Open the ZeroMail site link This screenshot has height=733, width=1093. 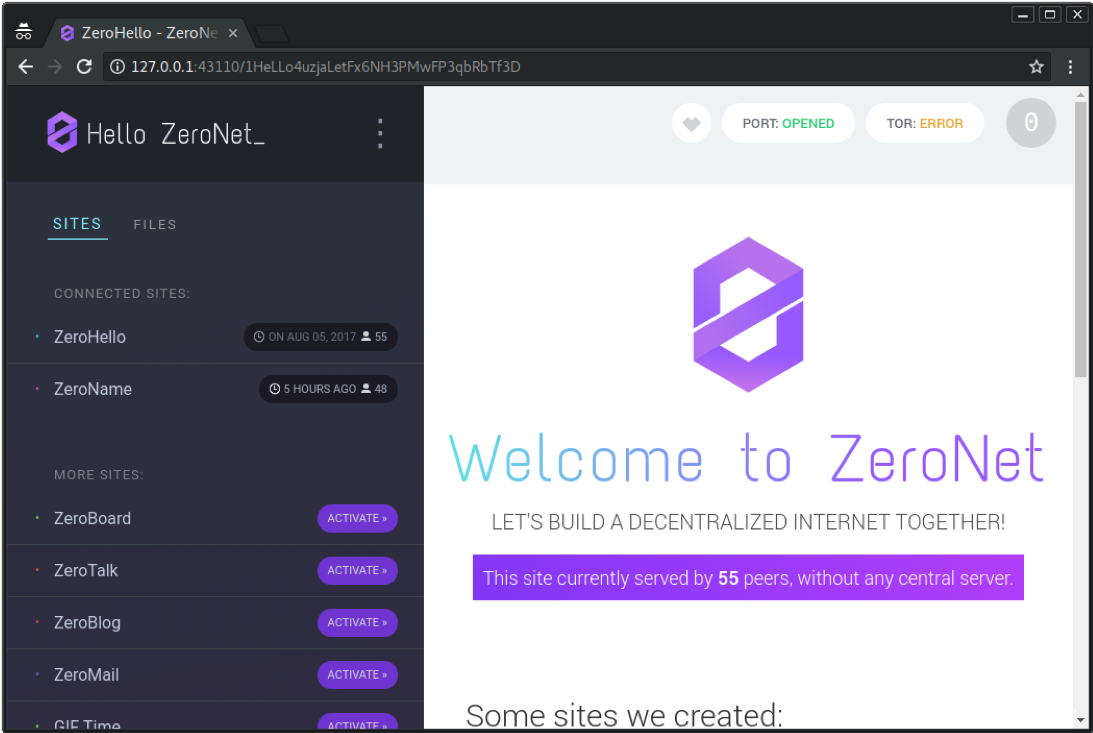[86, 675]
